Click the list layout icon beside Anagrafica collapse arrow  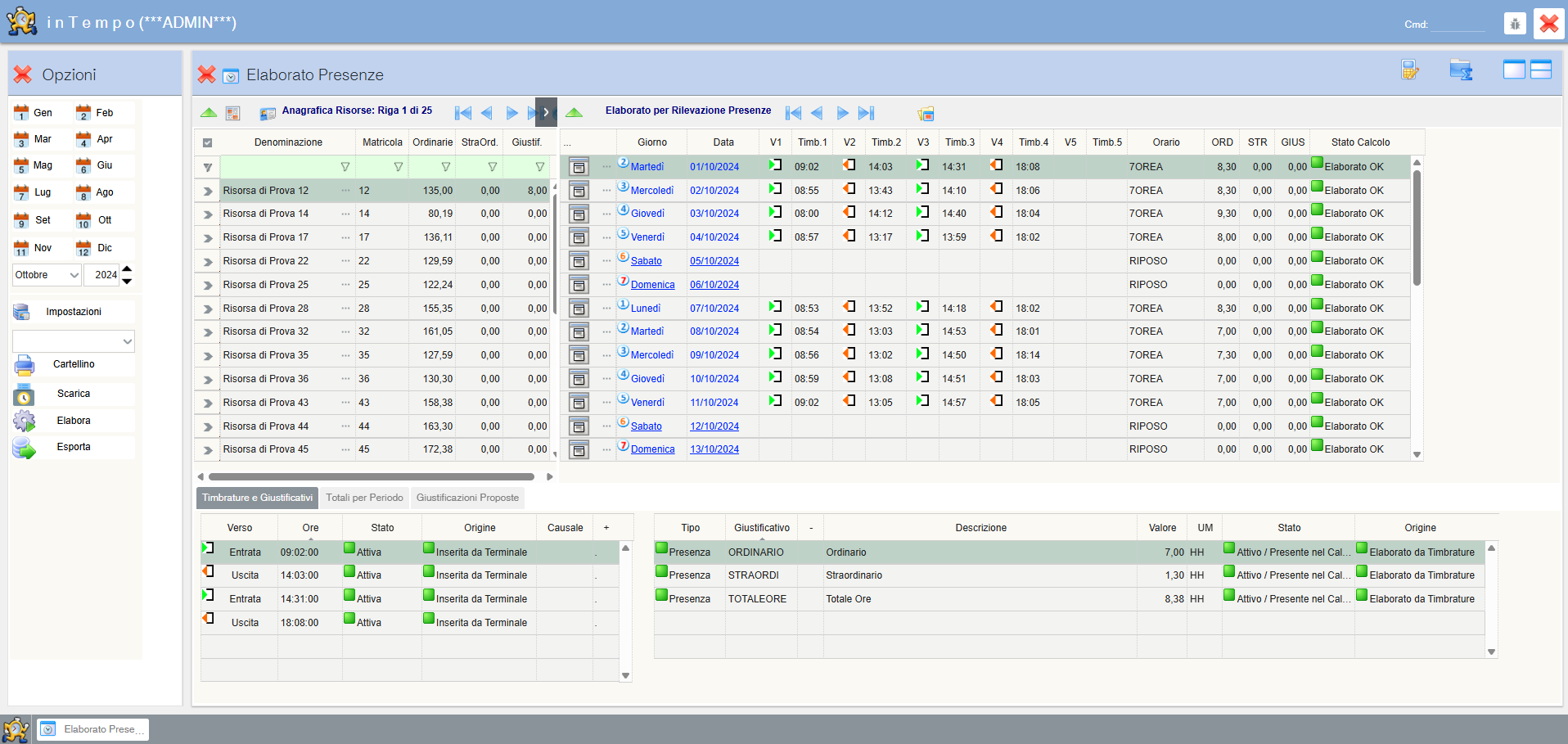(233, 113)
